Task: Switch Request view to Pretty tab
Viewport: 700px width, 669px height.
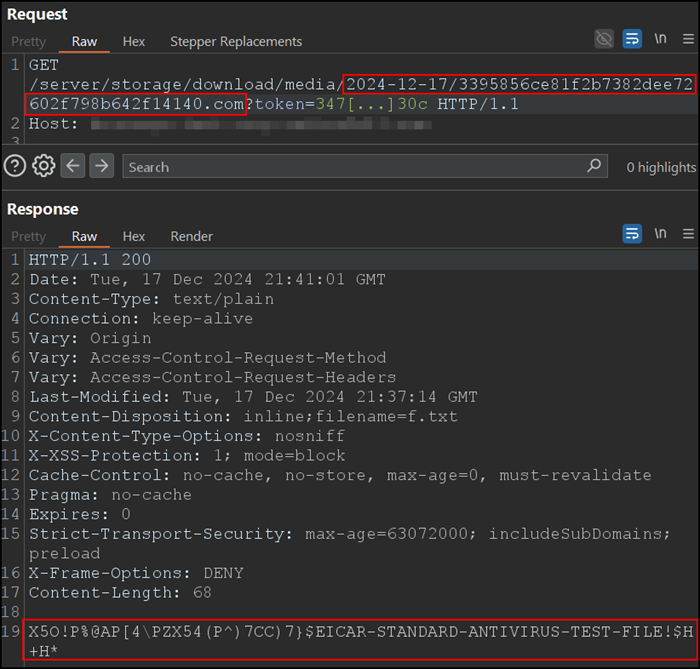Action: click(28, 41)
